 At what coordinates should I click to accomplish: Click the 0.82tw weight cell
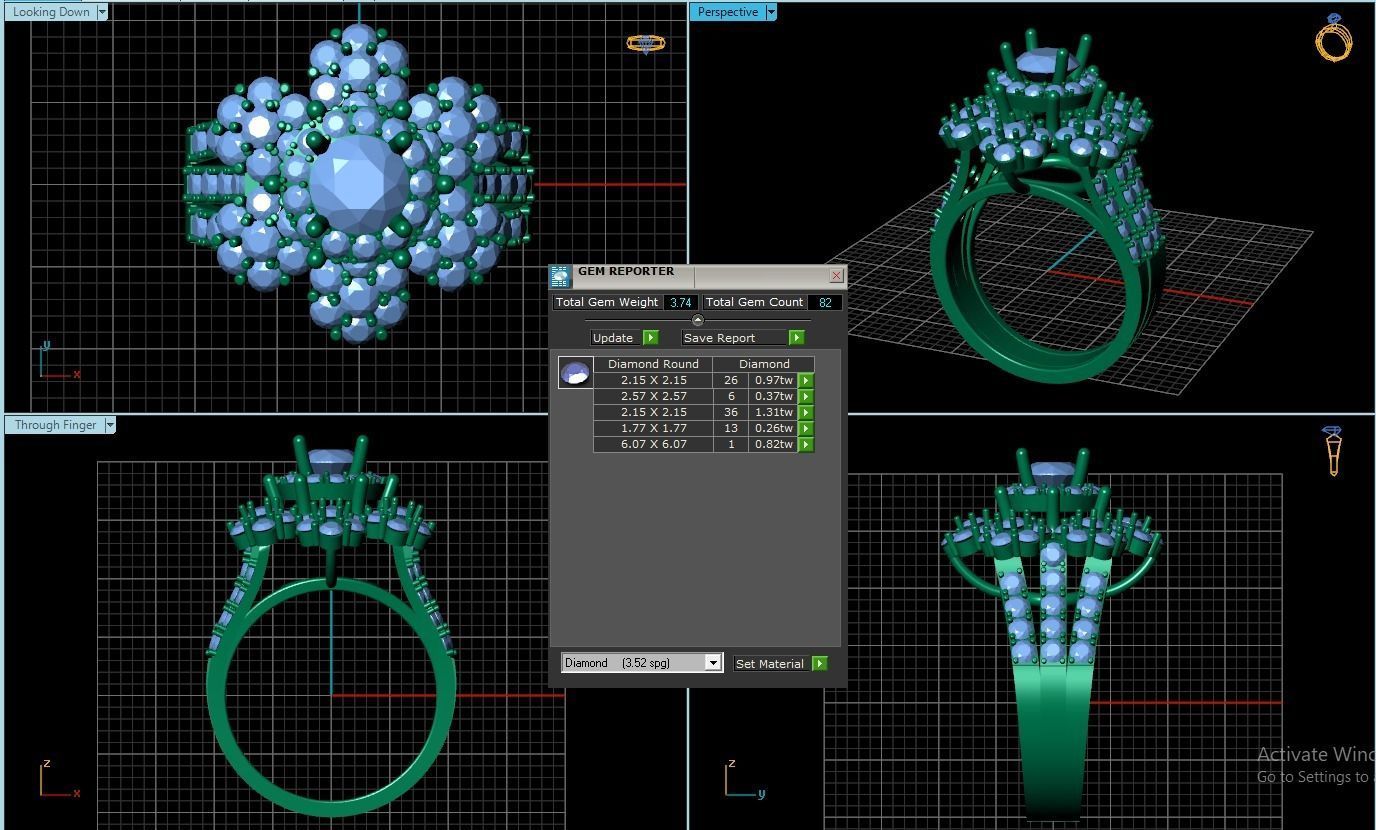(773, 444)
